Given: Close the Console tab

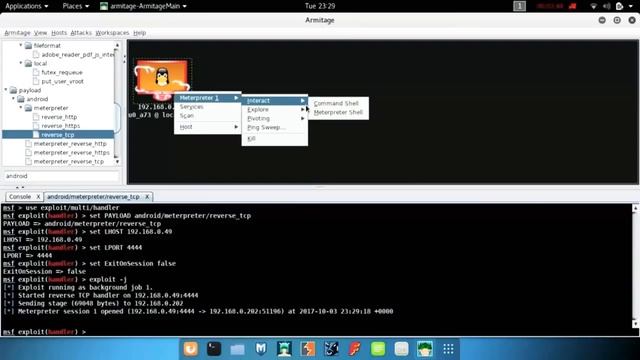Looking at the screenshot, I should (38, 197).
